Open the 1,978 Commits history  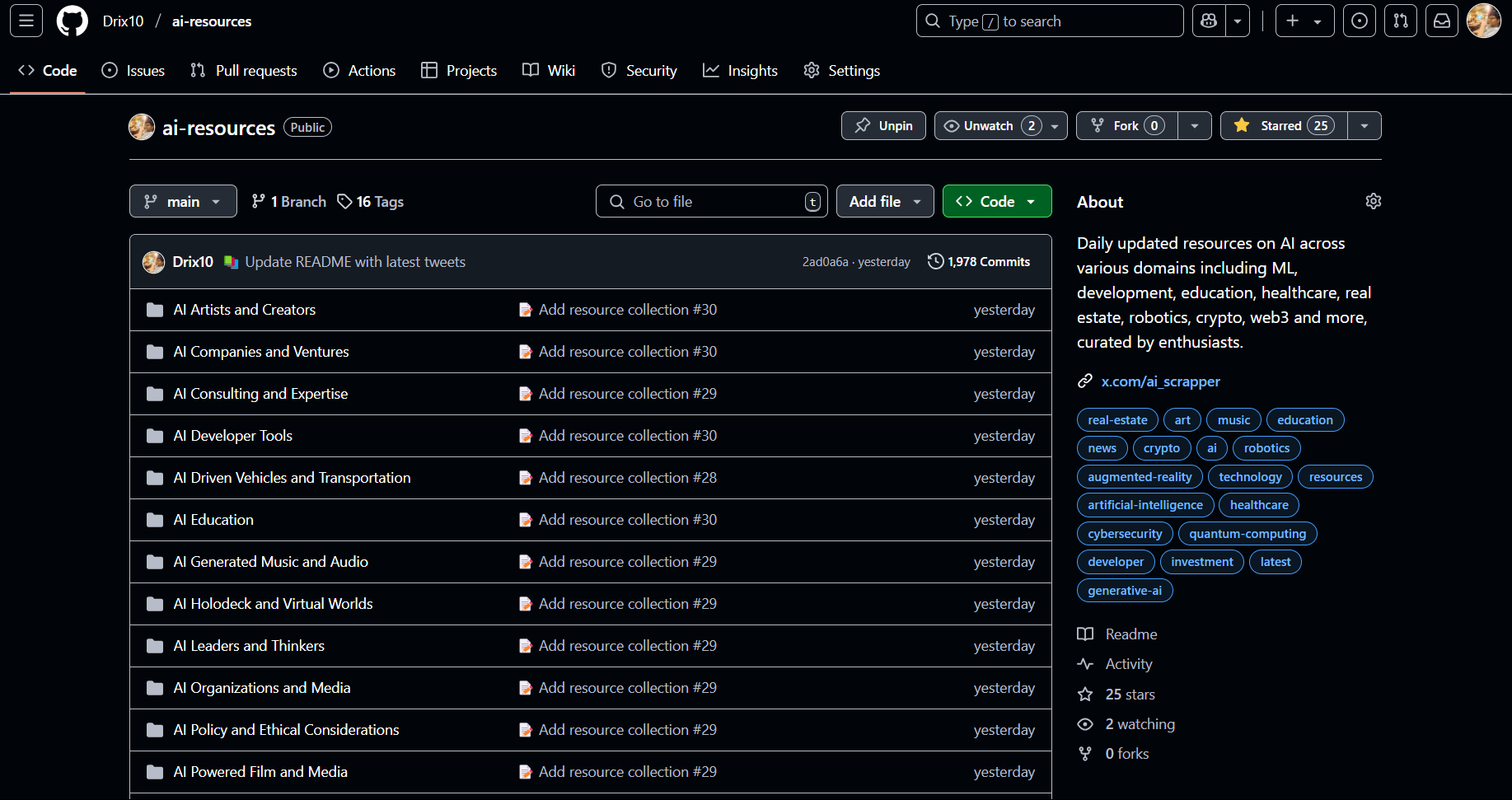tap(979, 261)
